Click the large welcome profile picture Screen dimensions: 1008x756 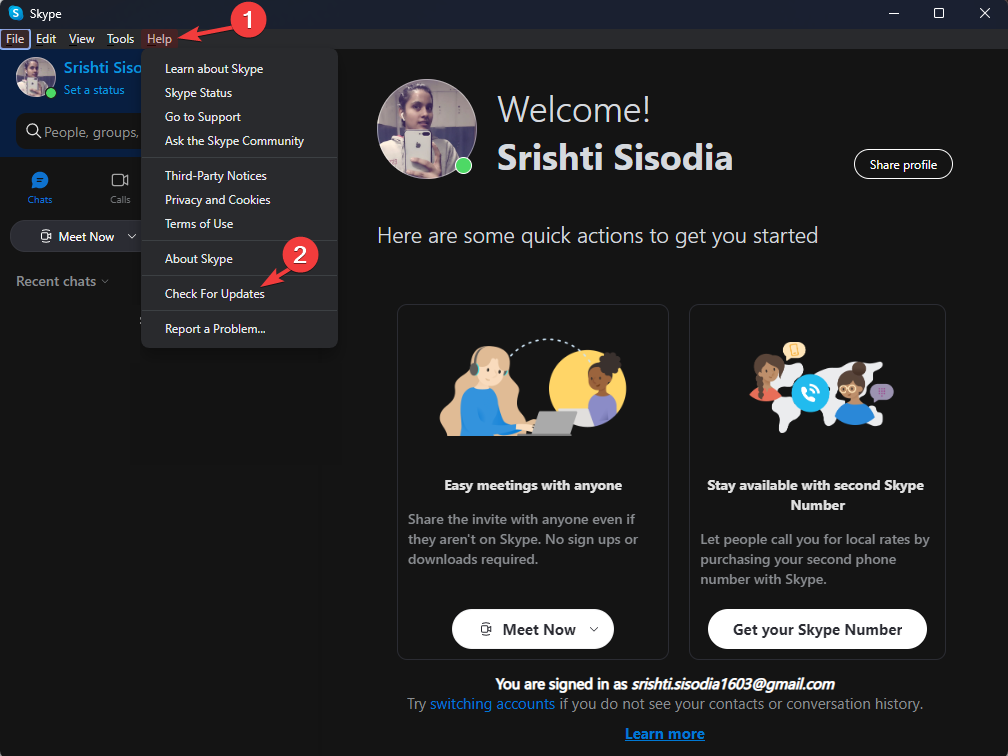[x=426, y=129]
